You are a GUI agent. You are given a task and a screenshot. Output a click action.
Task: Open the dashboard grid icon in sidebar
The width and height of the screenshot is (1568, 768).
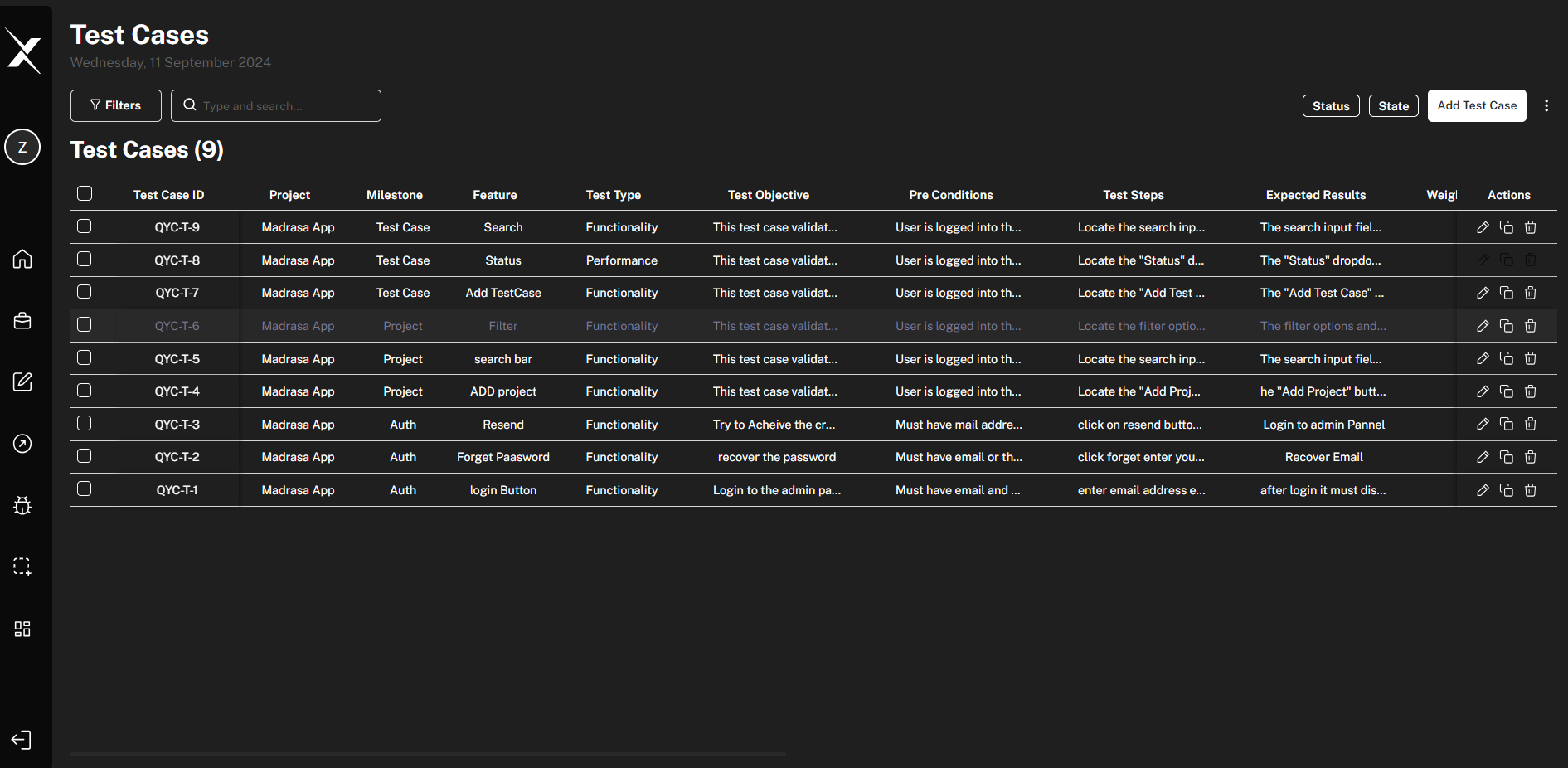click(22, 629)
